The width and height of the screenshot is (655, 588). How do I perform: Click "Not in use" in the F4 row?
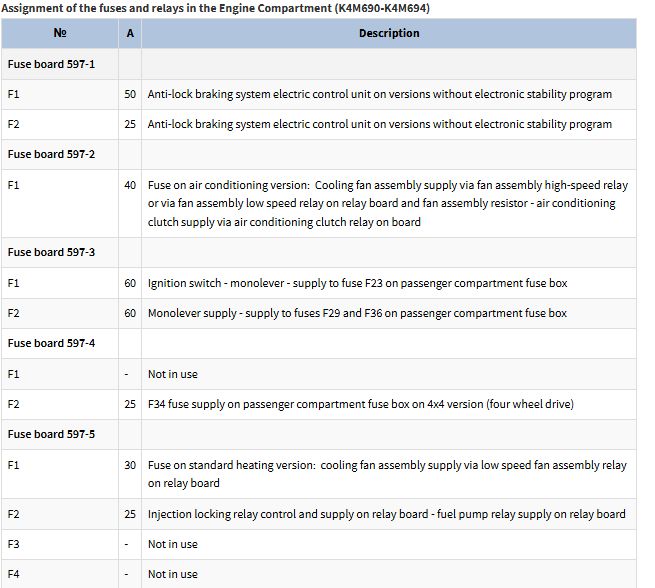point(173,574)
